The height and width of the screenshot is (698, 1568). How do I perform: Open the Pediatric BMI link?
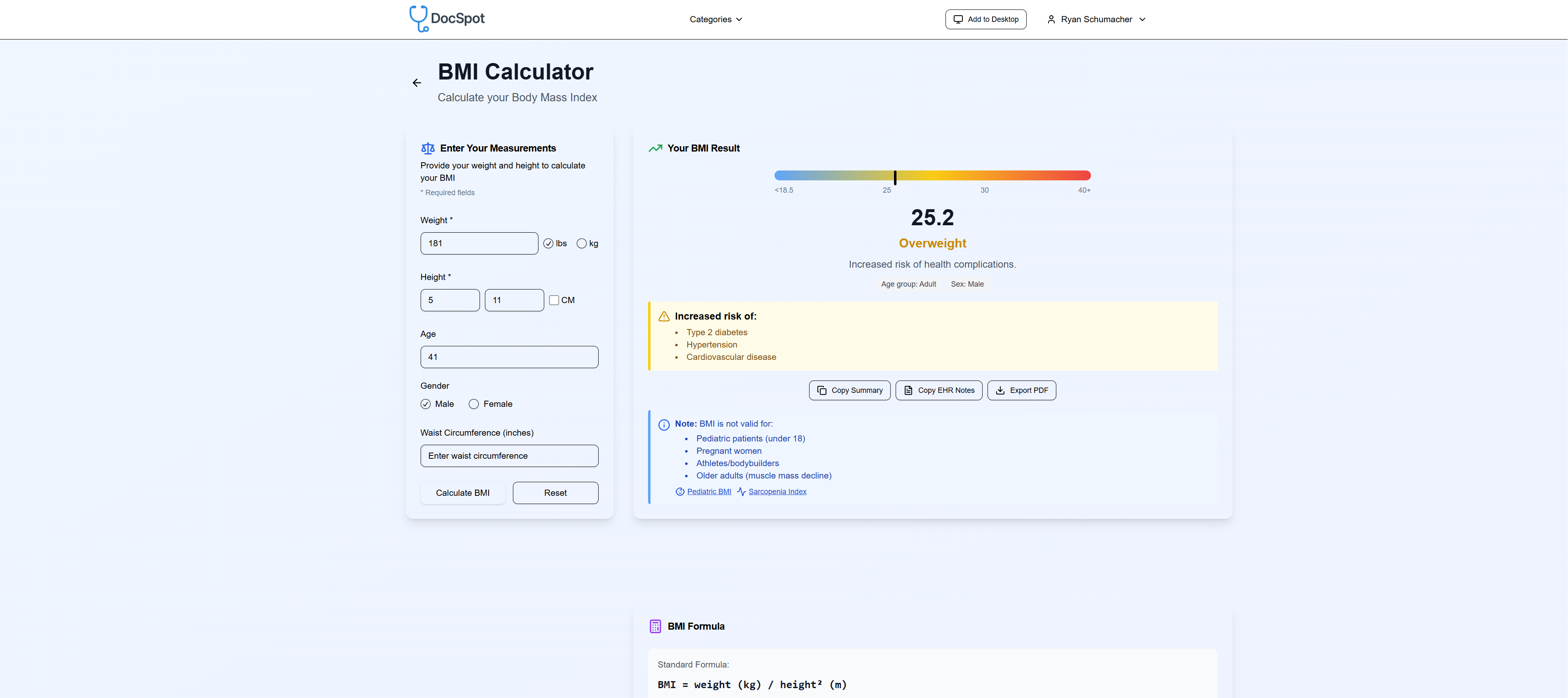click(709, 492)
